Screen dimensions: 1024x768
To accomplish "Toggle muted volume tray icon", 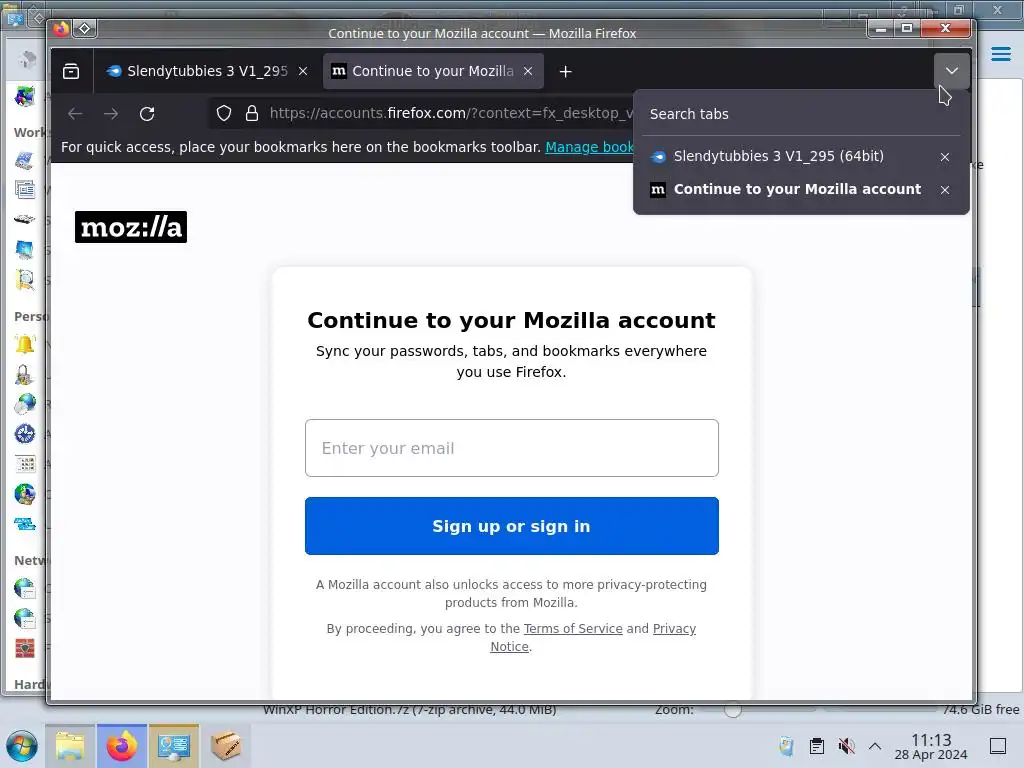I will [846, 746].
